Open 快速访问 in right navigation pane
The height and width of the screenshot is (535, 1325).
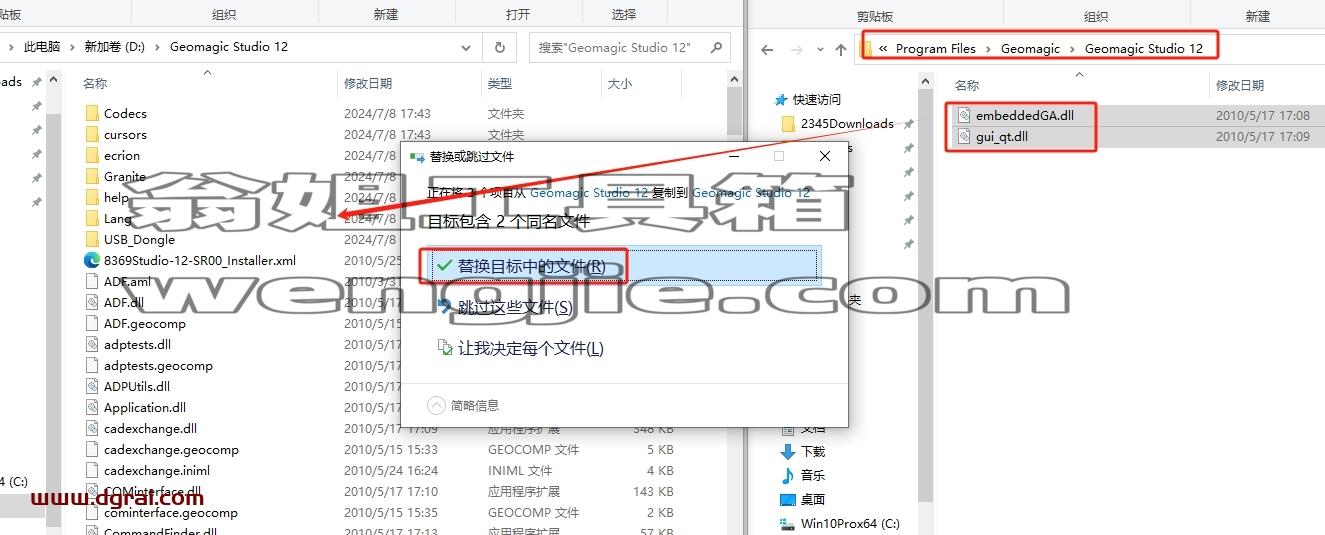point(817,99)
